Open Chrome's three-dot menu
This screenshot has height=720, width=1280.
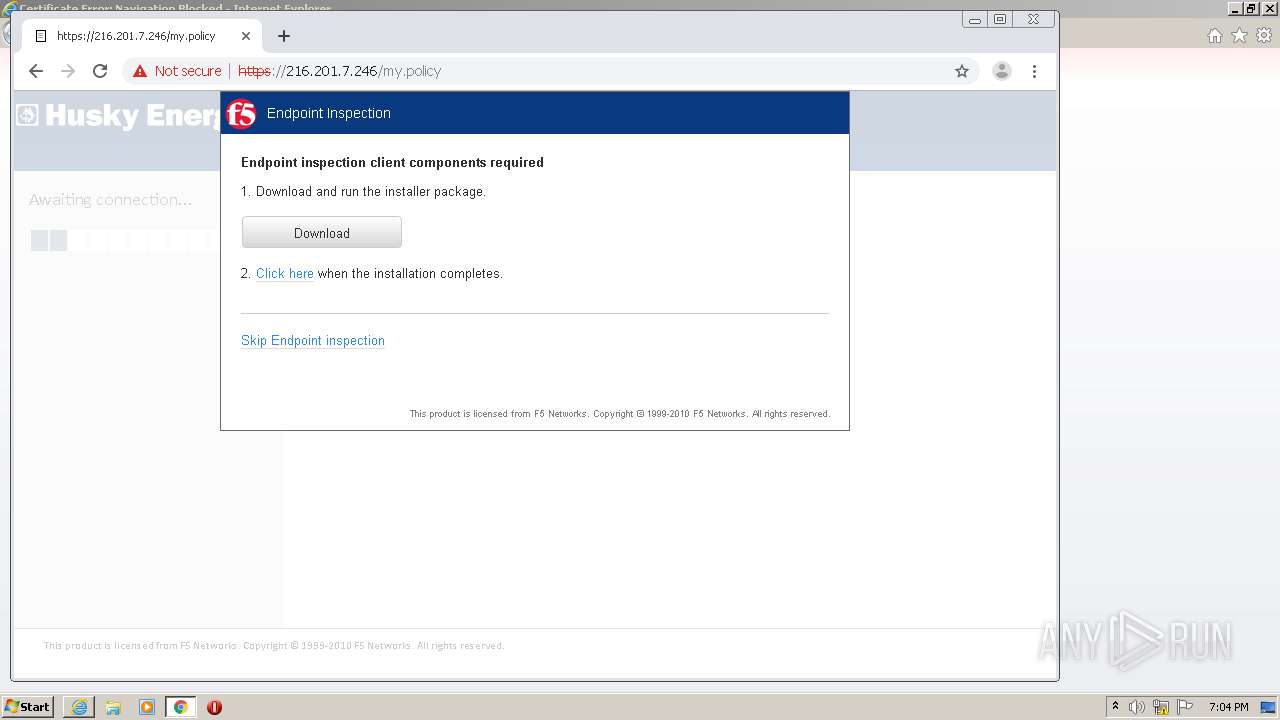pyautogui.click(x=1034, y=71)
